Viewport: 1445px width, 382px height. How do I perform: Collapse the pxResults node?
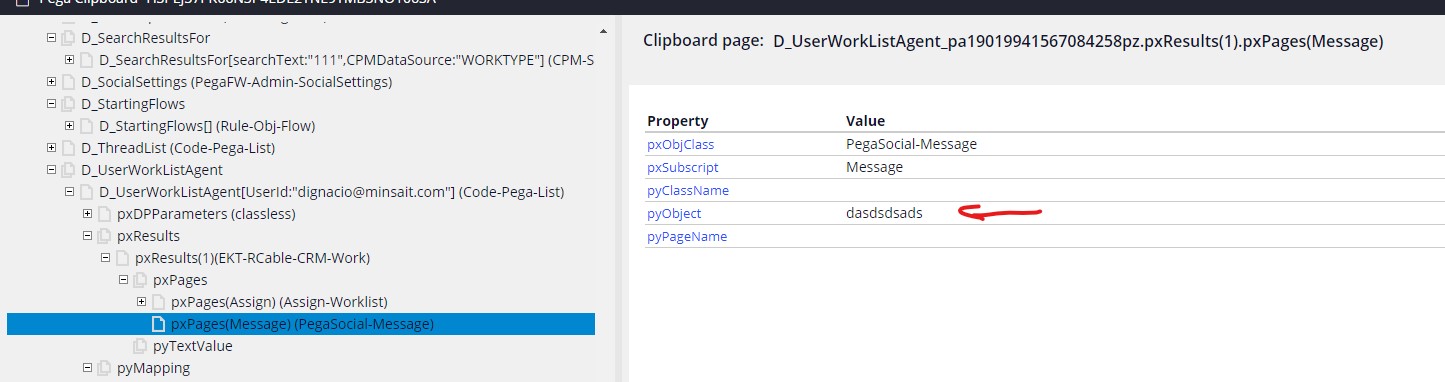[88, 236]
